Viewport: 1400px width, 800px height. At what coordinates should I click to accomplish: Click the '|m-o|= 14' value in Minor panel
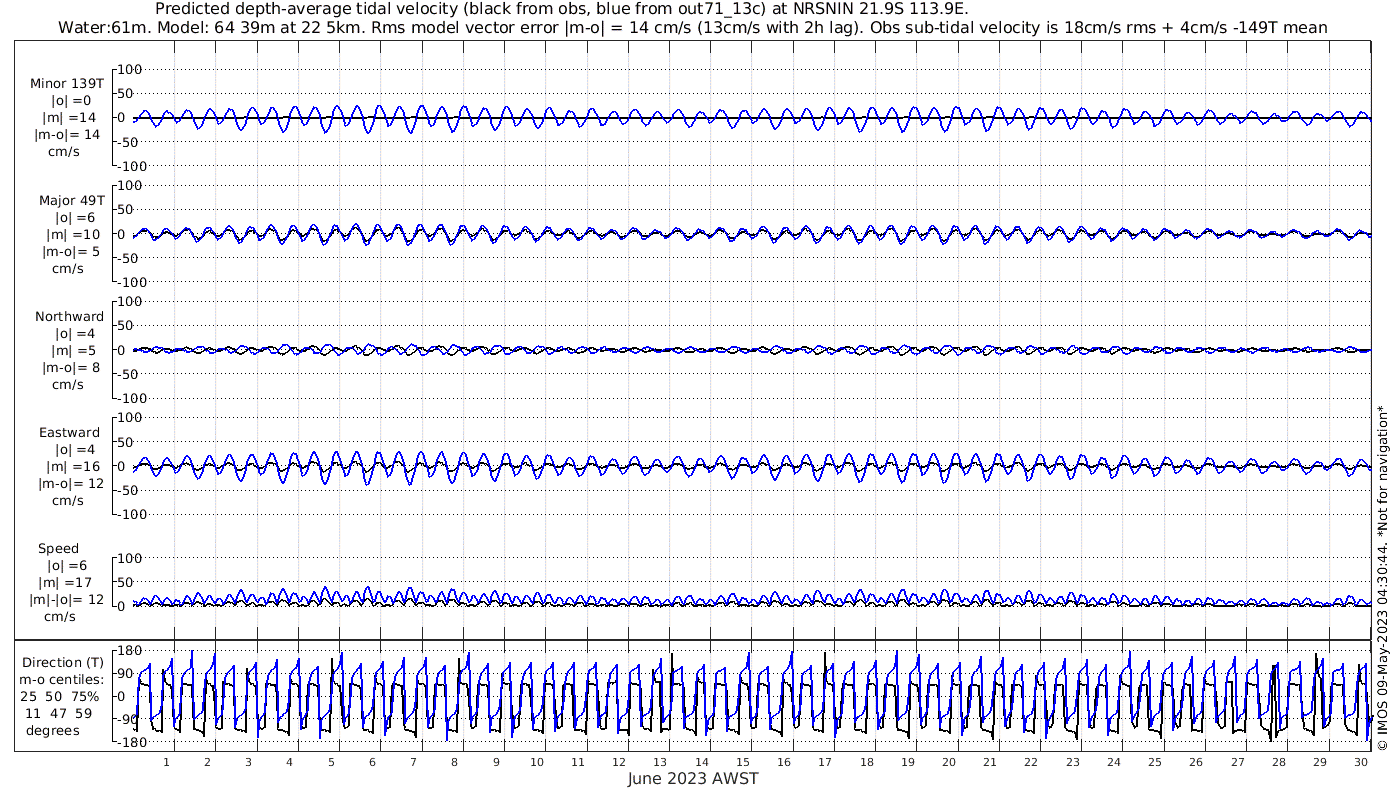[x=67, y=134]
